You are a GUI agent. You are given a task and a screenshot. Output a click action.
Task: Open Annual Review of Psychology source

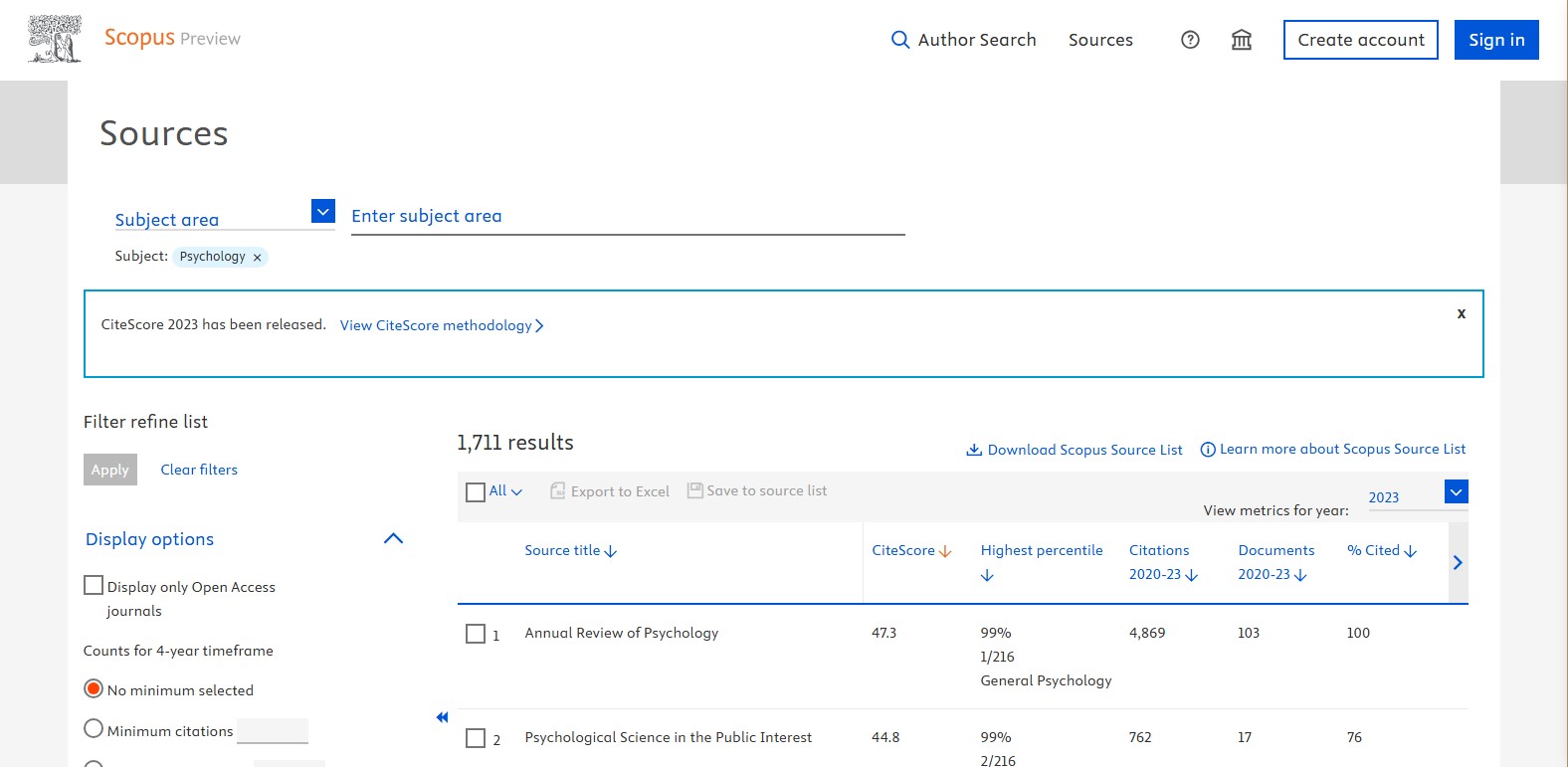click(622, 633)
